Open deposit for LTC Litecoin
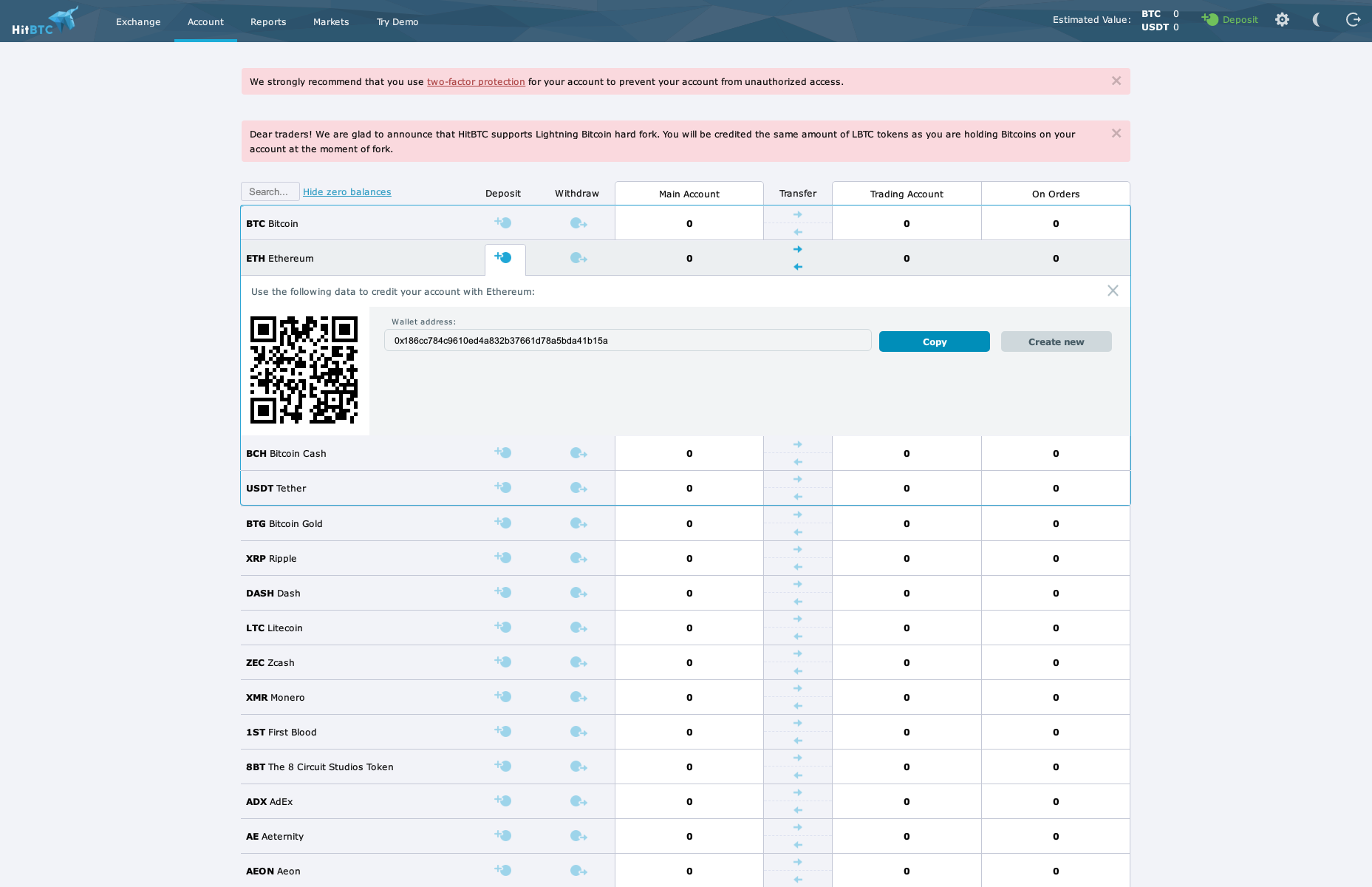The height and width of the screenshot is (887, 1372). [503, 627]
